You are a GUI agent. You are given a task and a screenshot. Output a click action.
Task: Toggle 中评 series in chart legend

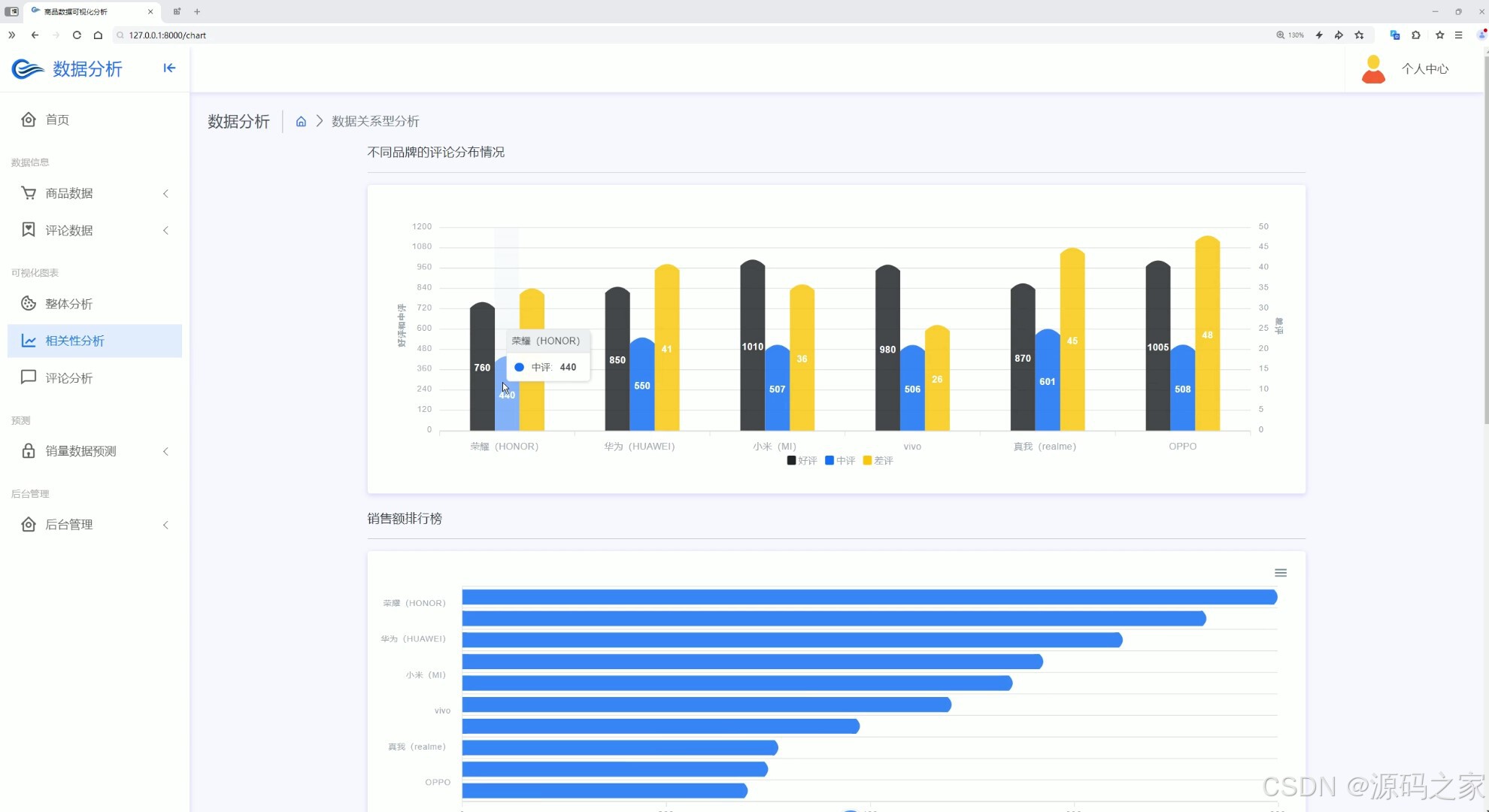pos(840,461)
